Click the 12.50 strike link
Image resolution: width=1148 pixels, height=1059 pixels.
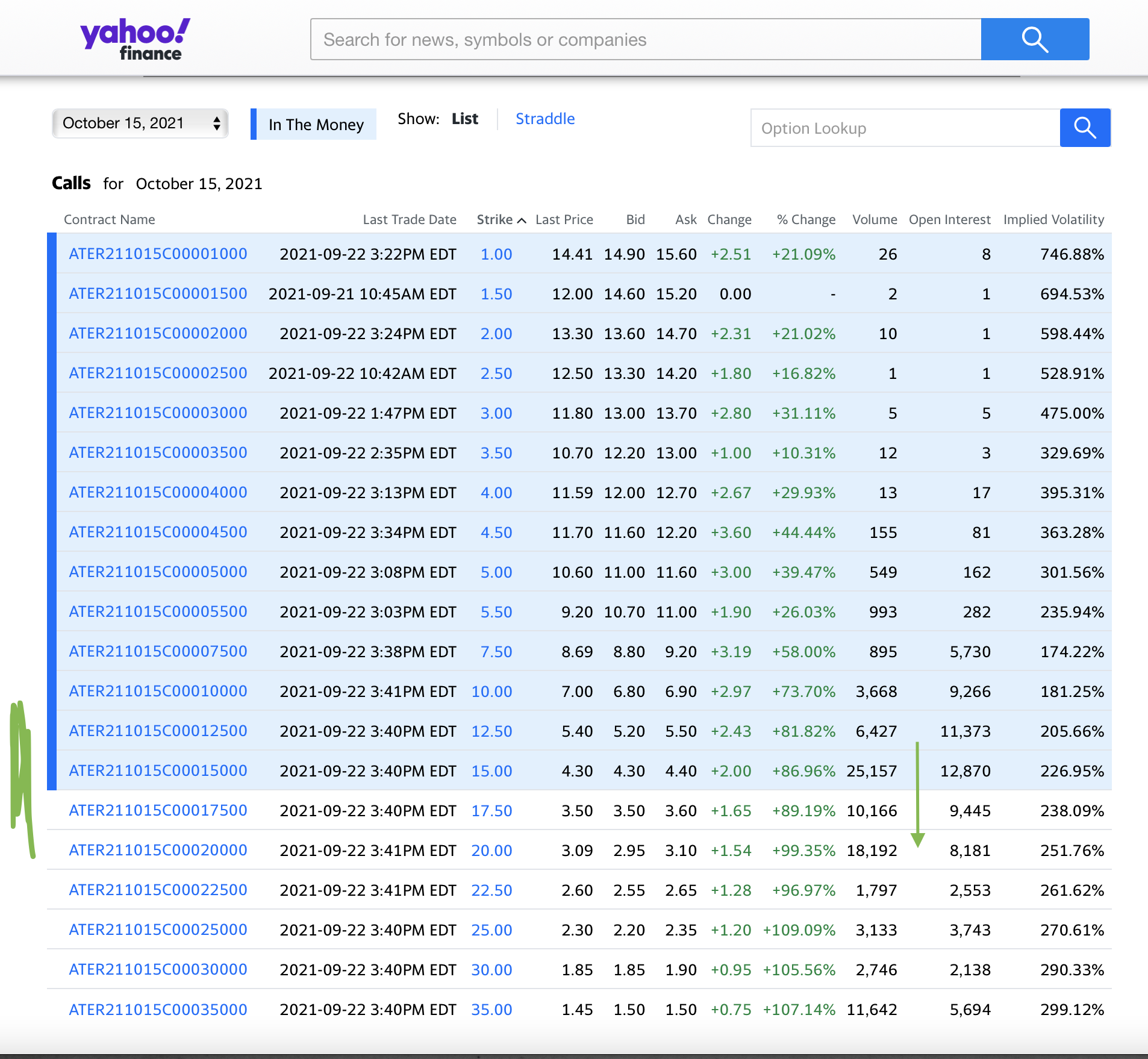(x=491, y=731)
